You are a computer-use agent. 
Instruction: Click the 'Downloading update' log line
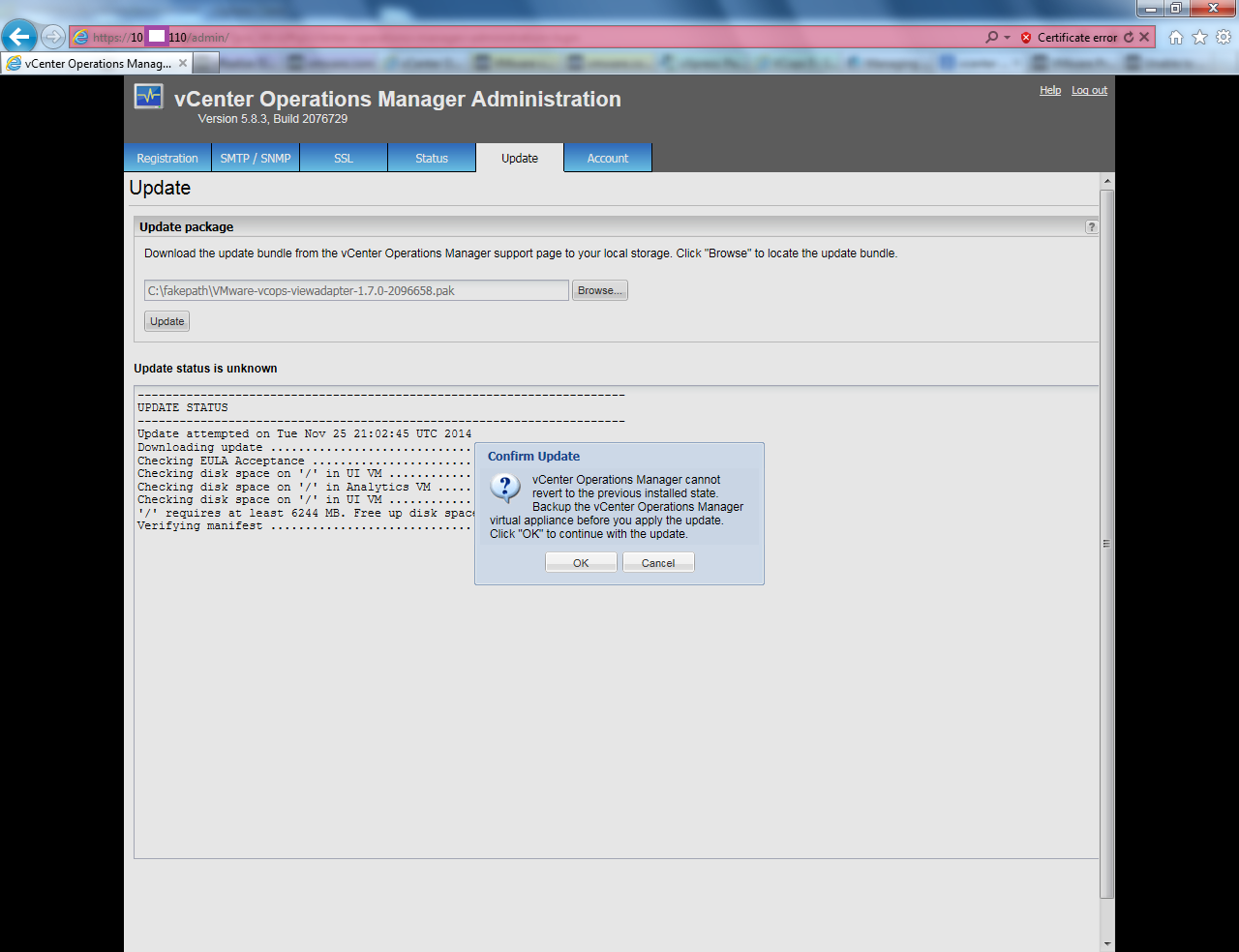304,448
